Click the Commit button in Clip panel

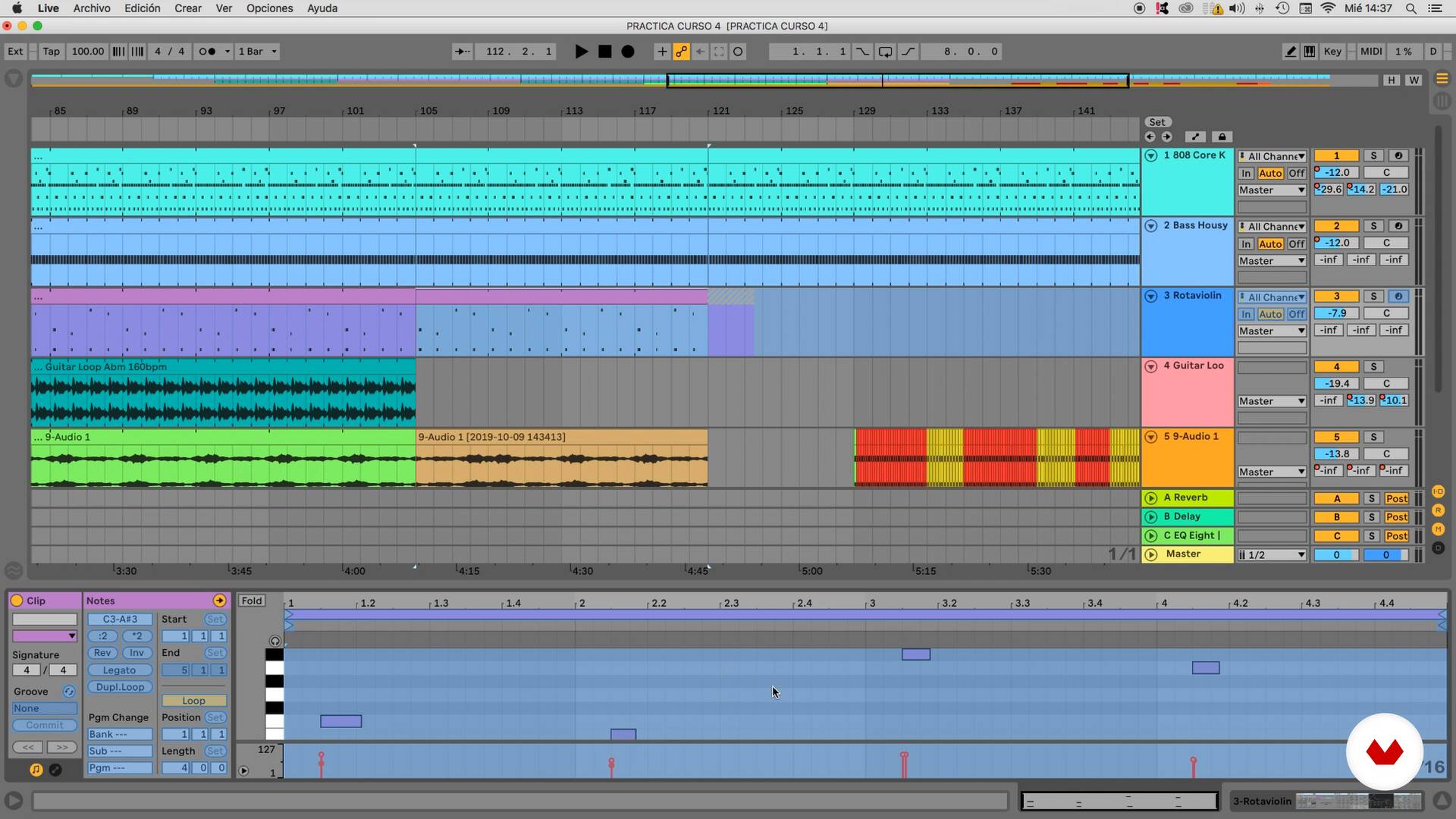44,724
